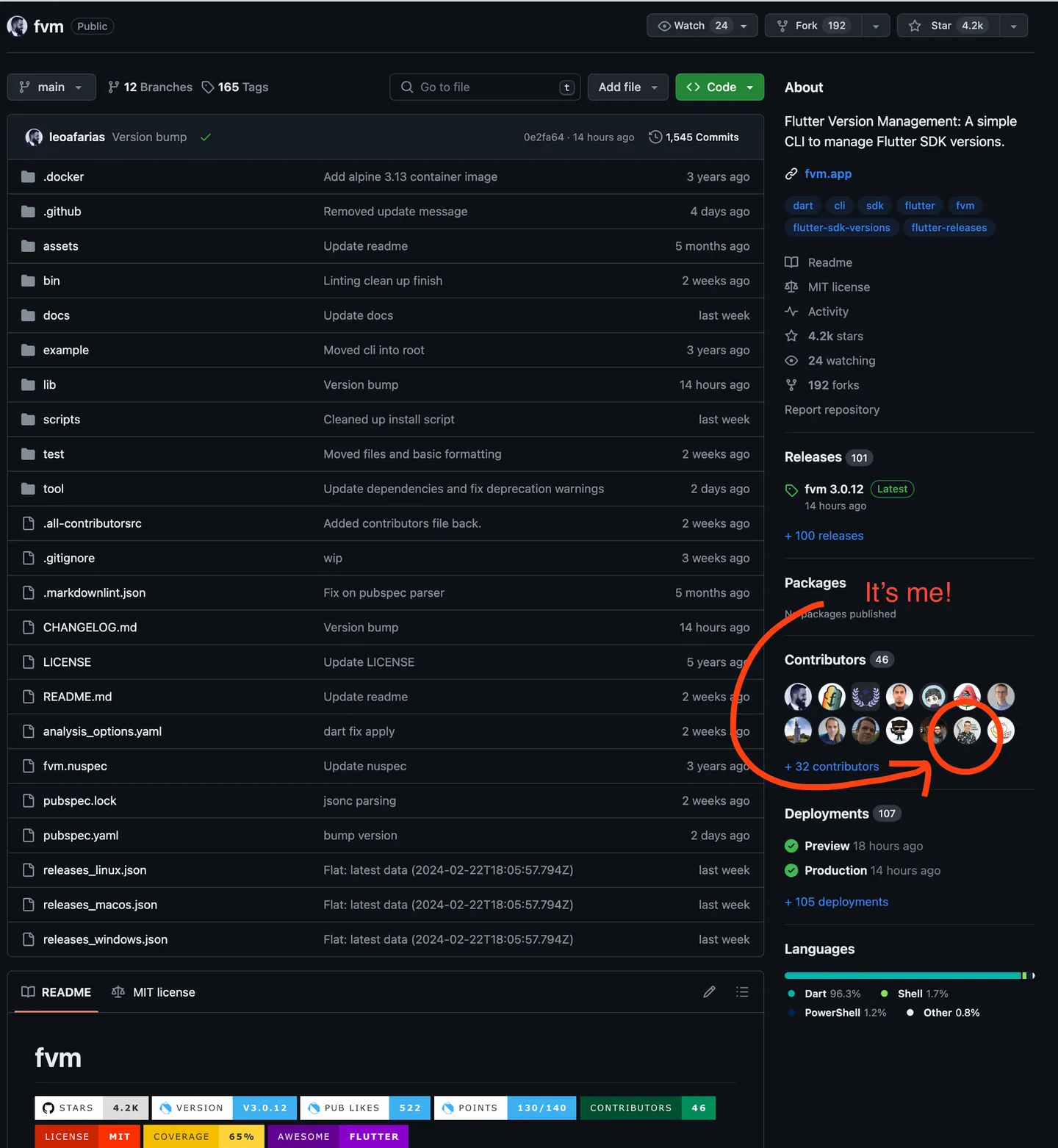
Task: Click the tool folder icon
Action: coord(28,489)
